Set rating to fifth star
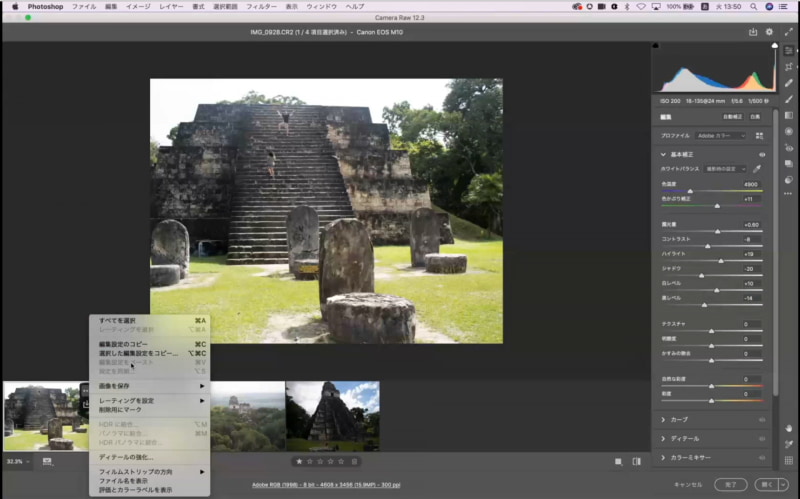 pos(341,462)
